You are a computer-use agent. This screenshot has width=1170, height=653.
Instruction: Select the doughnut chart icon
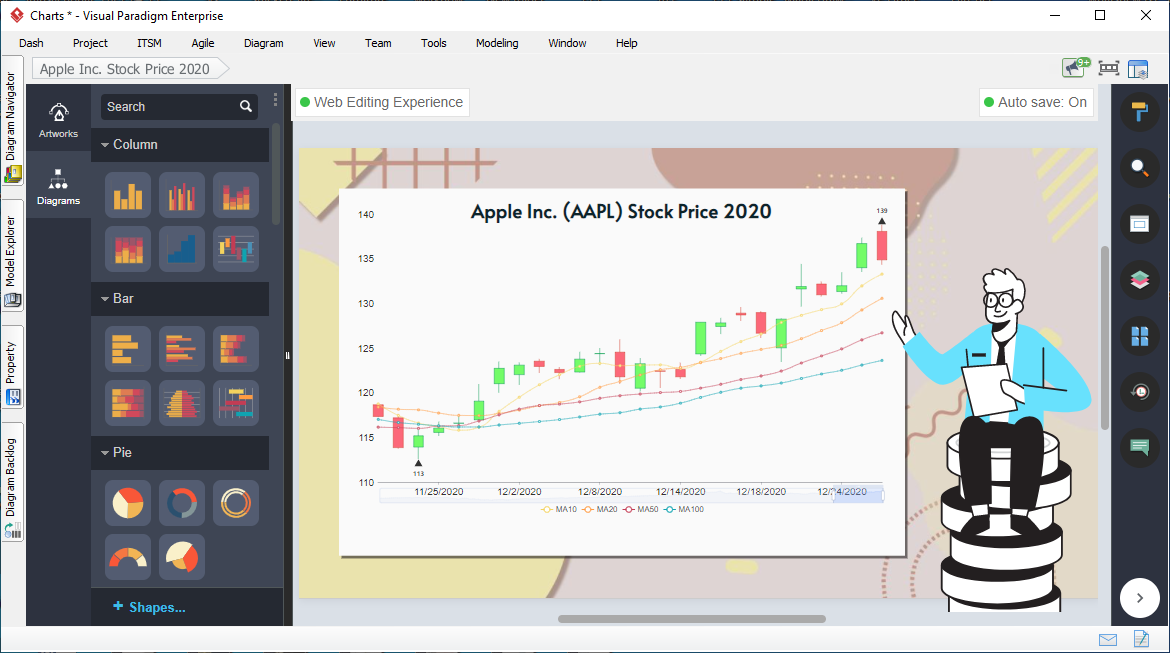(x=181, y=503)
